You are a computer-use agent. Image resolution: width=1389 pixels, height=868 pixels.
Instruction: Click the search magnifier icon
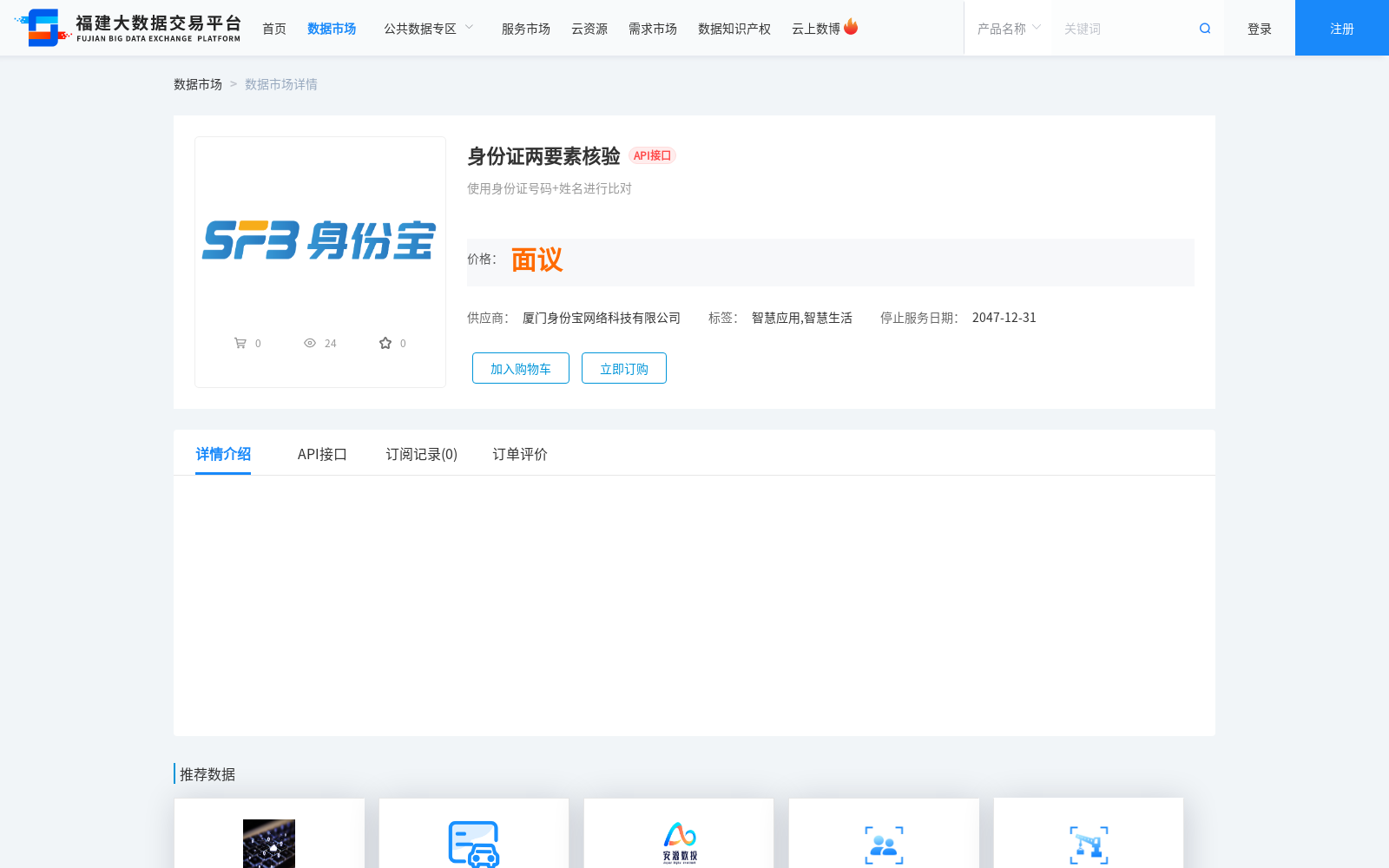click(x=1205, y=29)
